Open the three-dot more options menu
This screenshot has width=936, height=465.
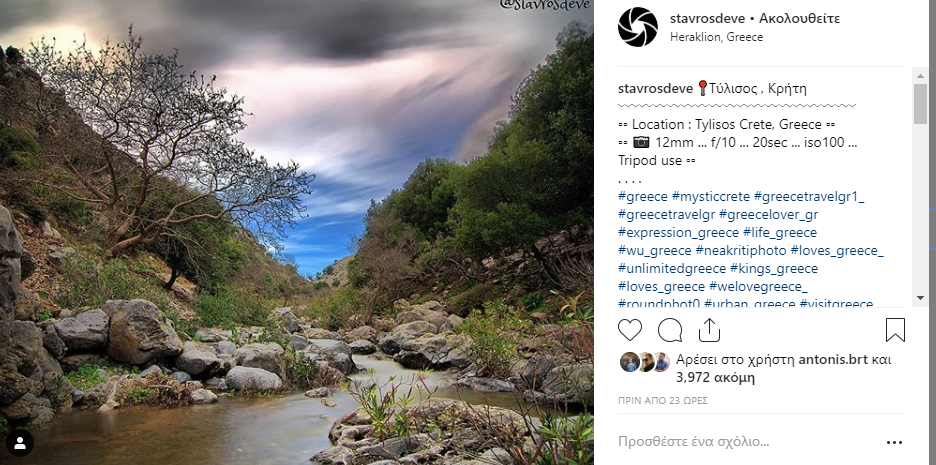894,442
